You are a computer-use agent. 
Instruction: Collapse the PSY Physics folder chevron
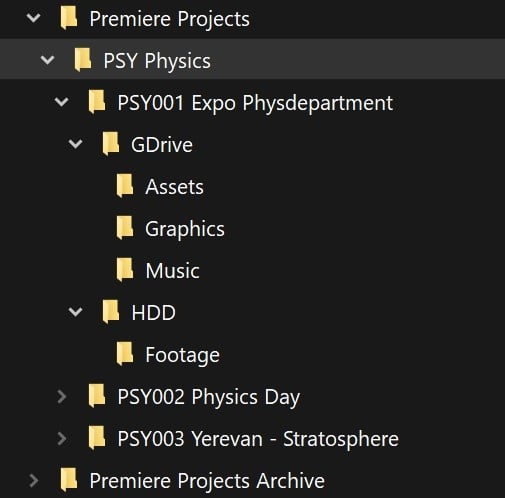tap(47, 60)
